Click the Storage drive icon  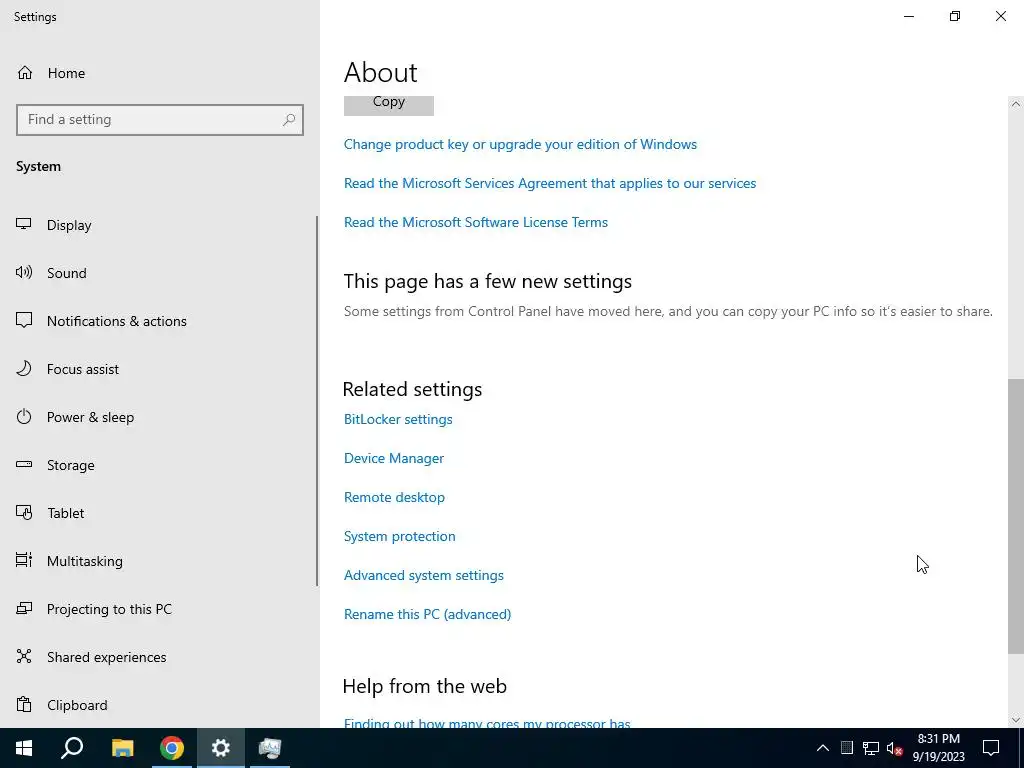coord(24,464)
